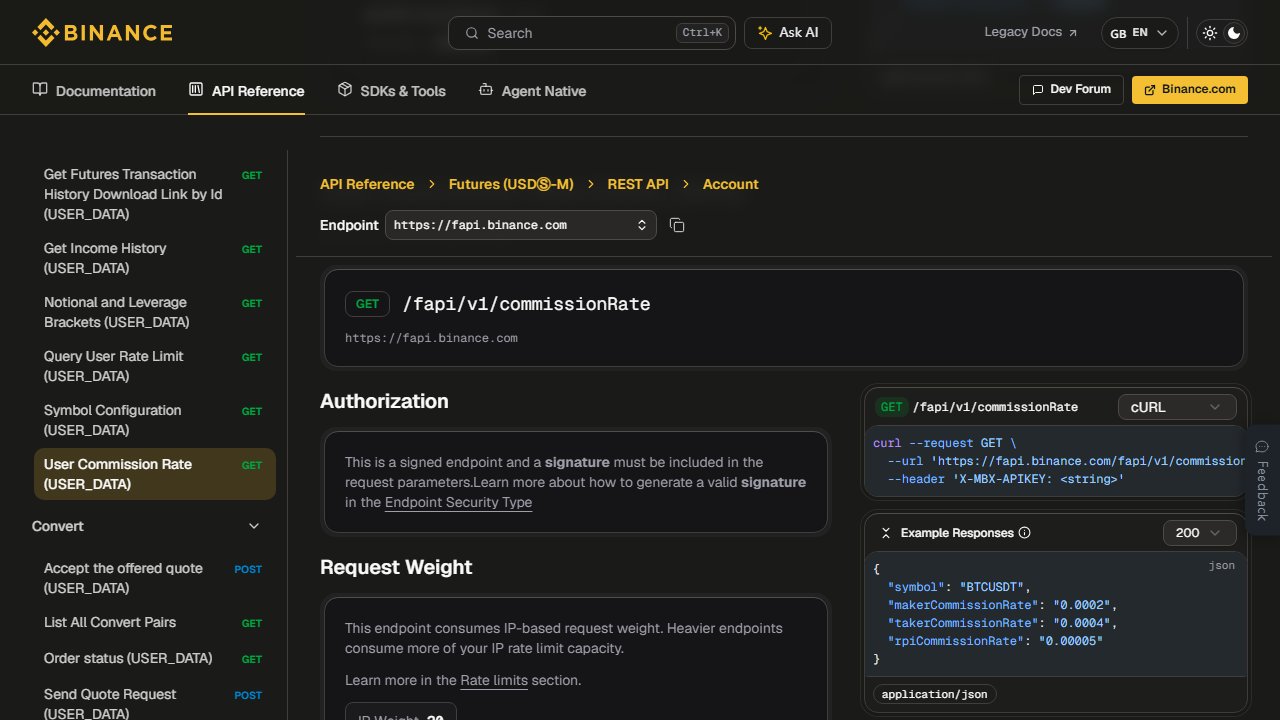The image size is (1280, 720).
Task: Open Get Futures Transaction History Download Link
Action: click(x=154, y=194)
